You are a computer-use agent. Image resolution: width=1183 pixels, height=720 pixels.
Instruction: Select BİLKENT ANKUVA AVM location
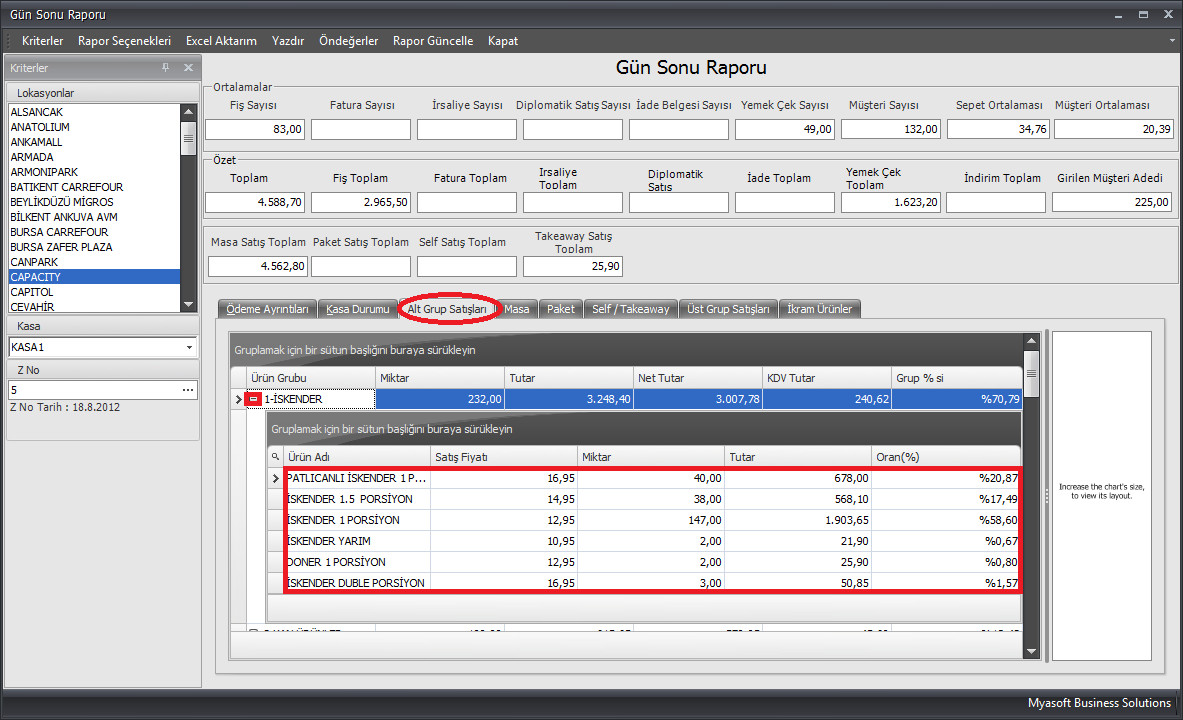click(94, 217)
